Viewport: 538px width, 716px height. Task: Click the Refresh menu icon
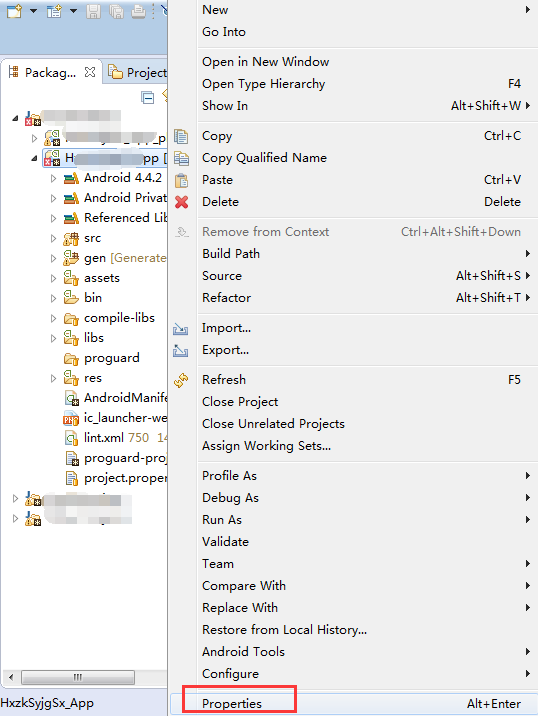pos(181,380)
